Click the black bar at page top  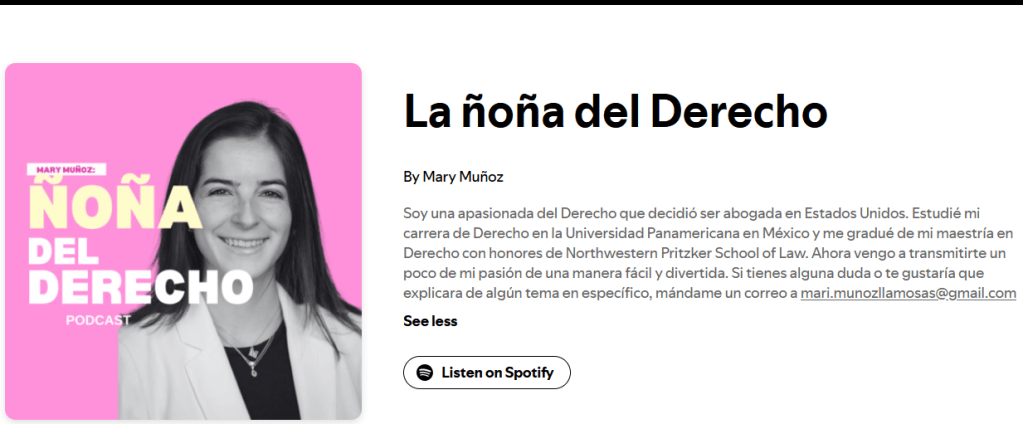[512, 3]
